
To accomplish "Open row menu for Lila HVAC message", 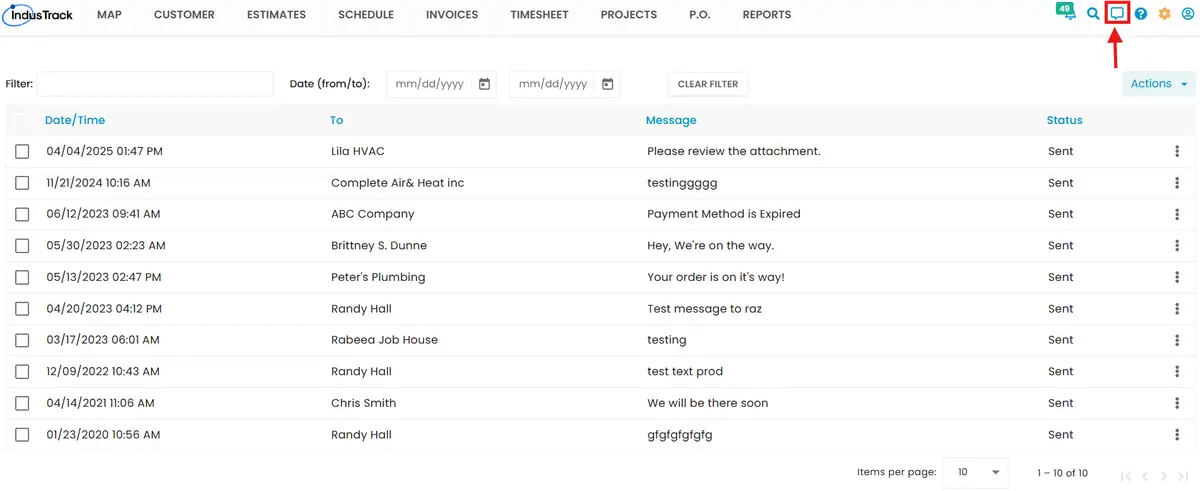I will 1177,151.
